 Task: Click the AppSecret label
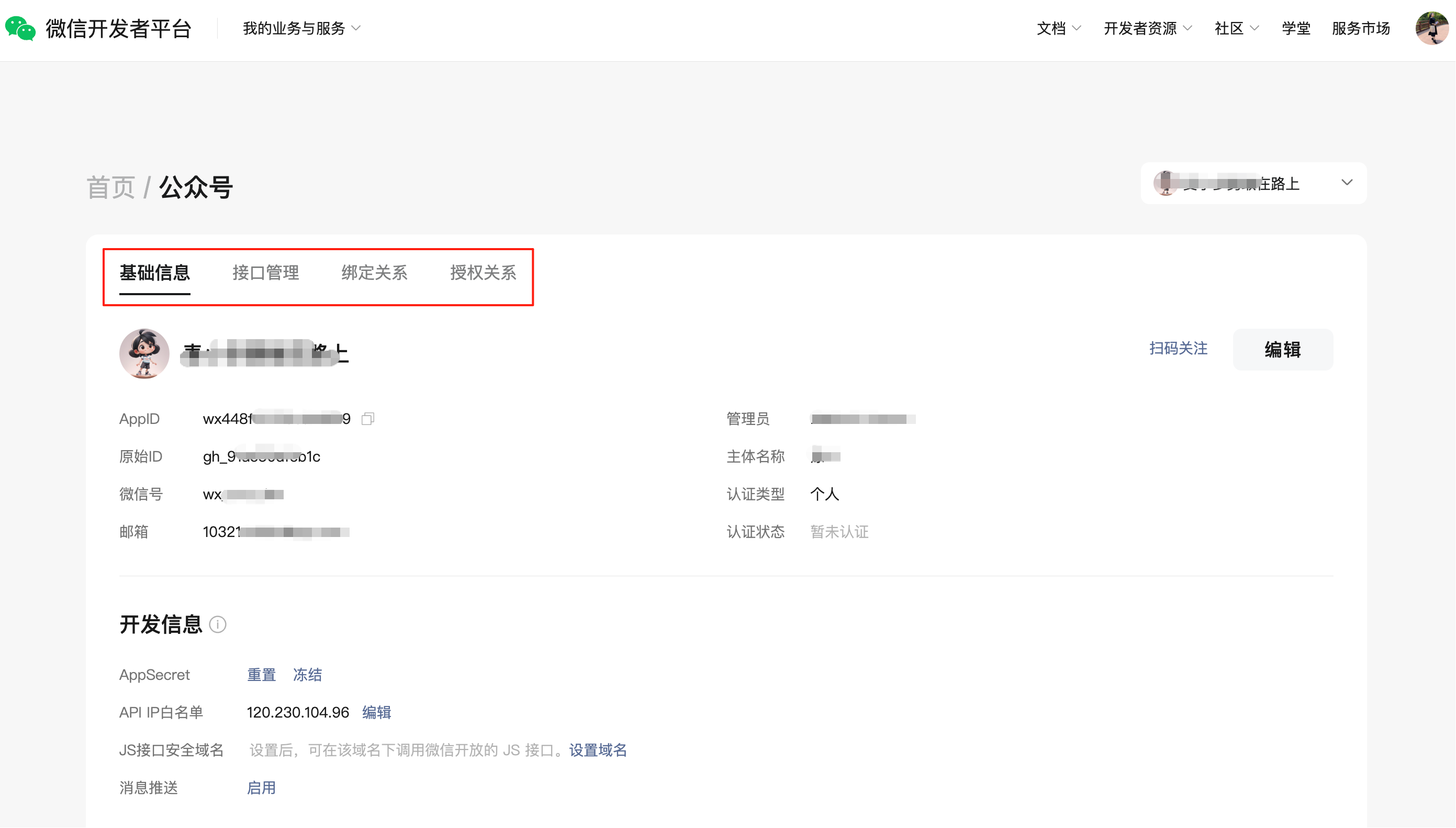pos(154,675)
